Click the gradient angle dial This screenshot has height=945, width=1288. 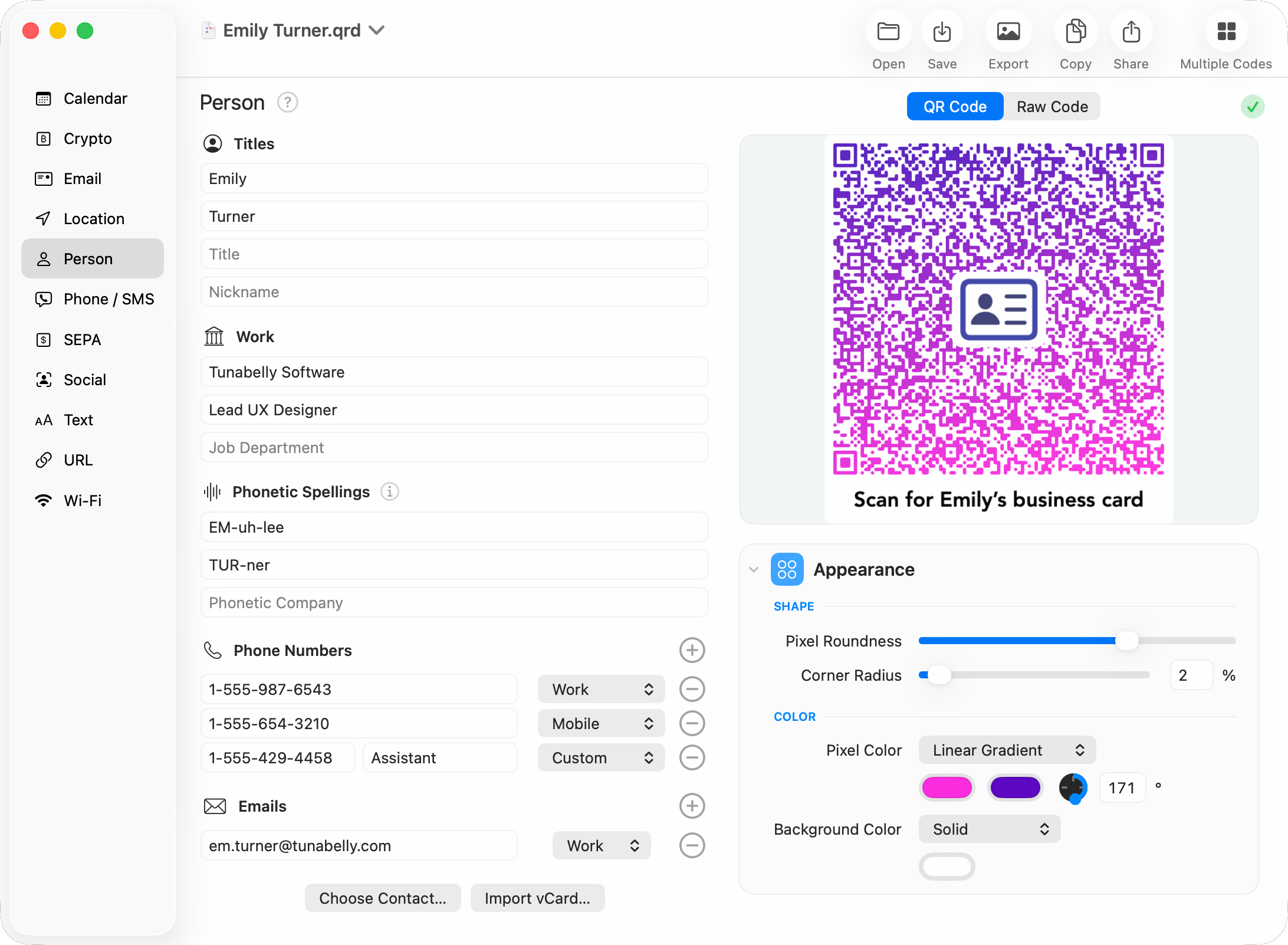click(1073, 787)
